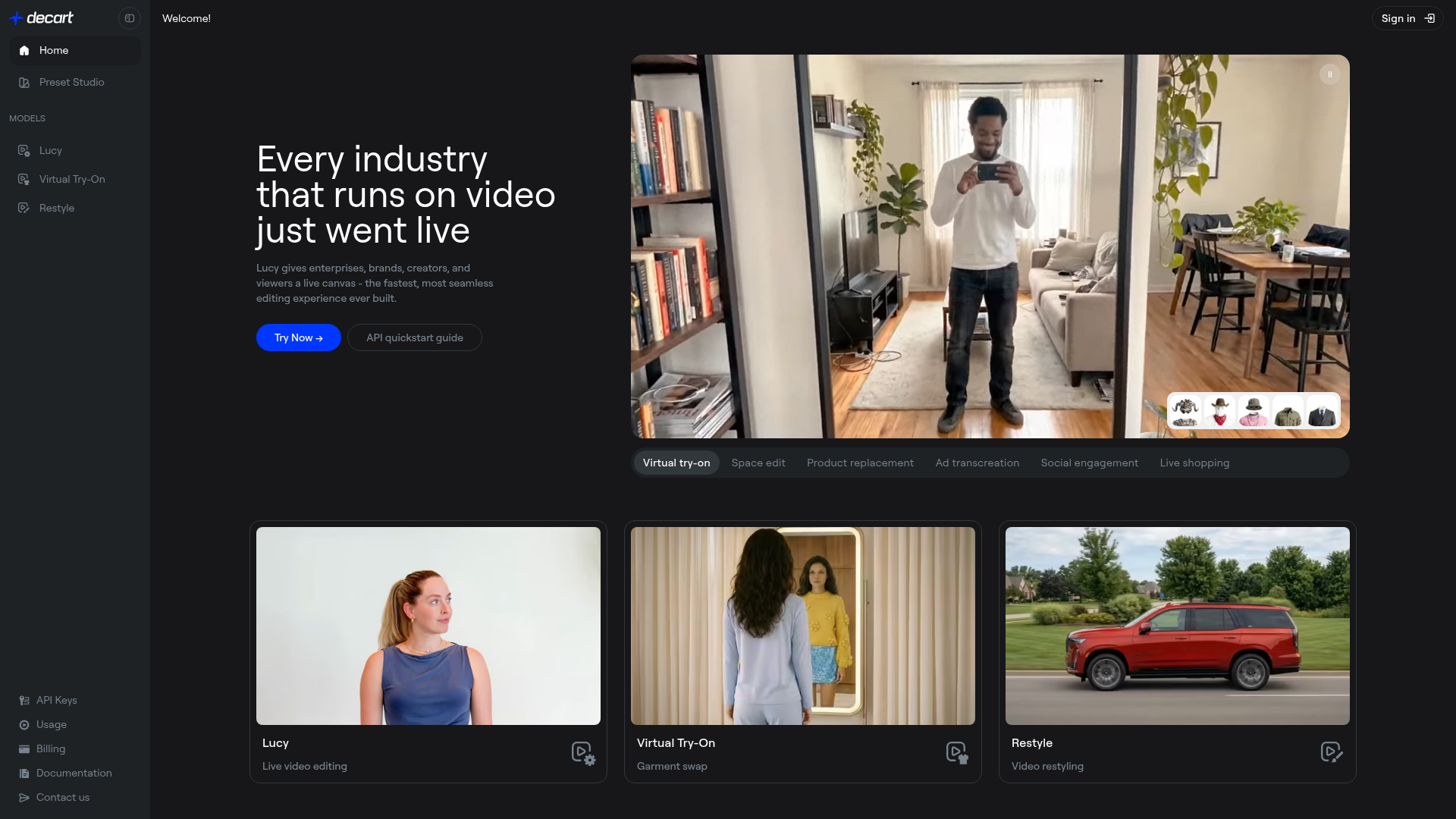Switch to Live shopping tab
Screen dimensions: 1456x819
1194,463
